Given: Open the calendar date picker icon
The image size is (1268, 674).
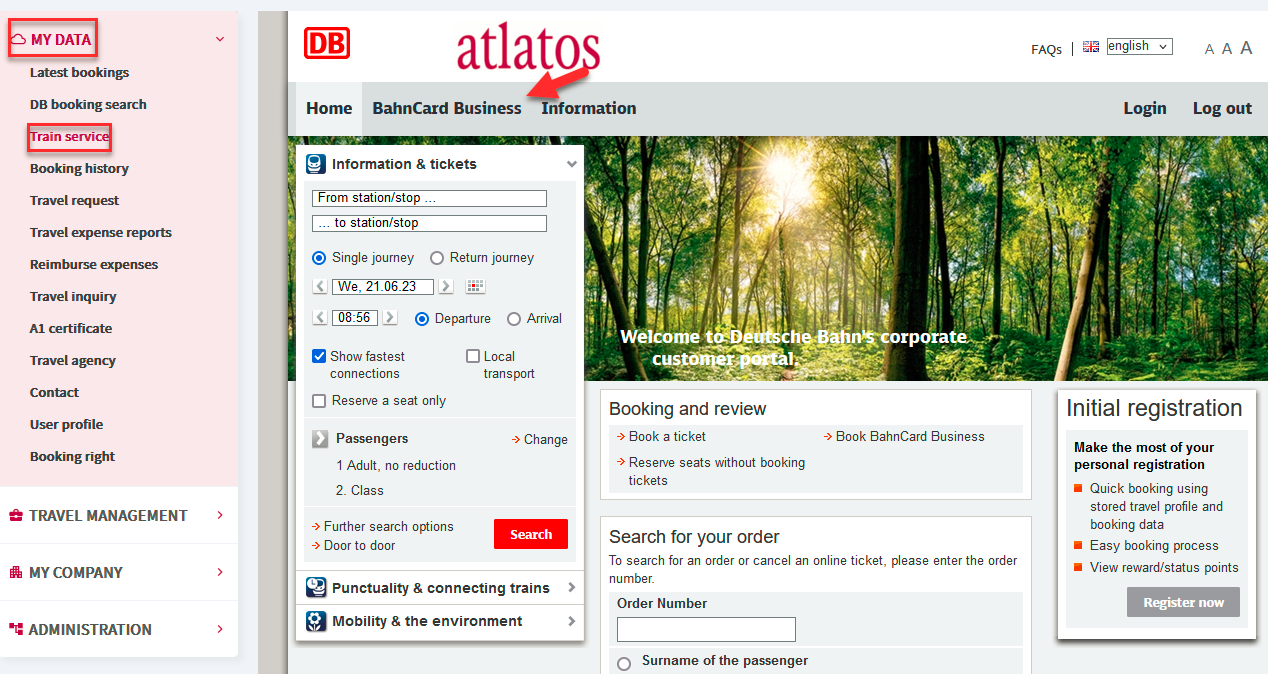Looking at the screenshot, I should coord(476,287).
